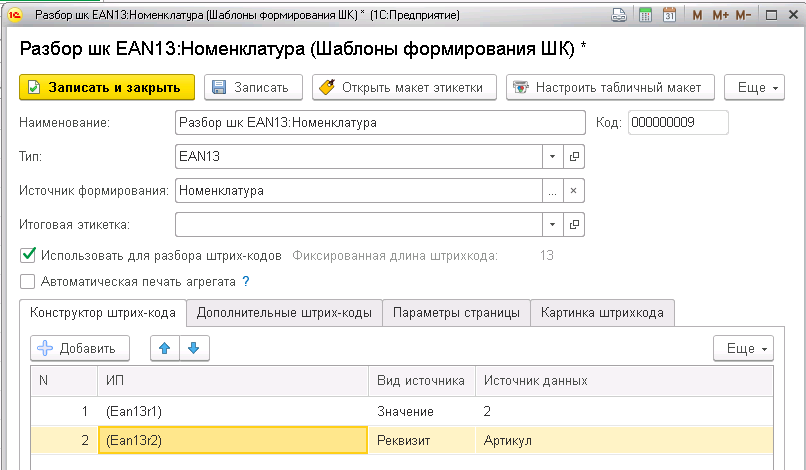The image size is (806, 470).
Task: Maximize the window
Action: point(771,15)
